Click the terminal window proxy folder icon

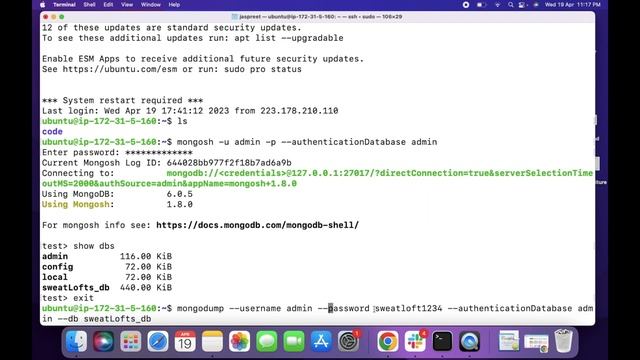pos(234,17)
